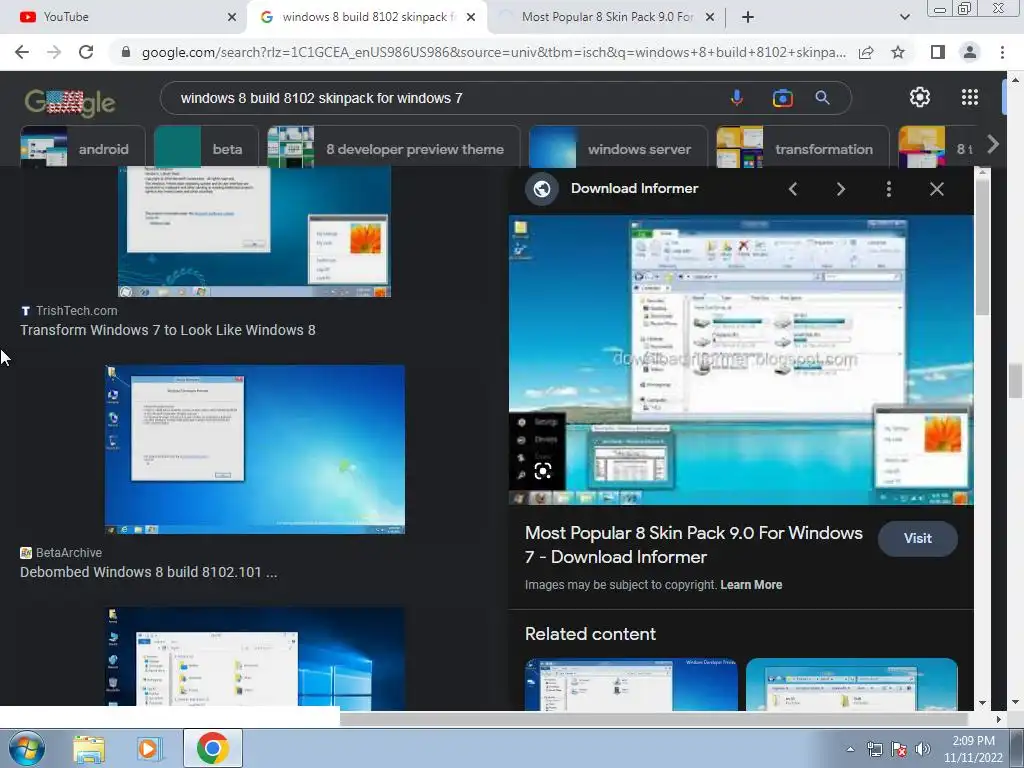Open volume control in system tray
The width and height of the screenshot is (1024, 768).
click(x=923, y=749)
